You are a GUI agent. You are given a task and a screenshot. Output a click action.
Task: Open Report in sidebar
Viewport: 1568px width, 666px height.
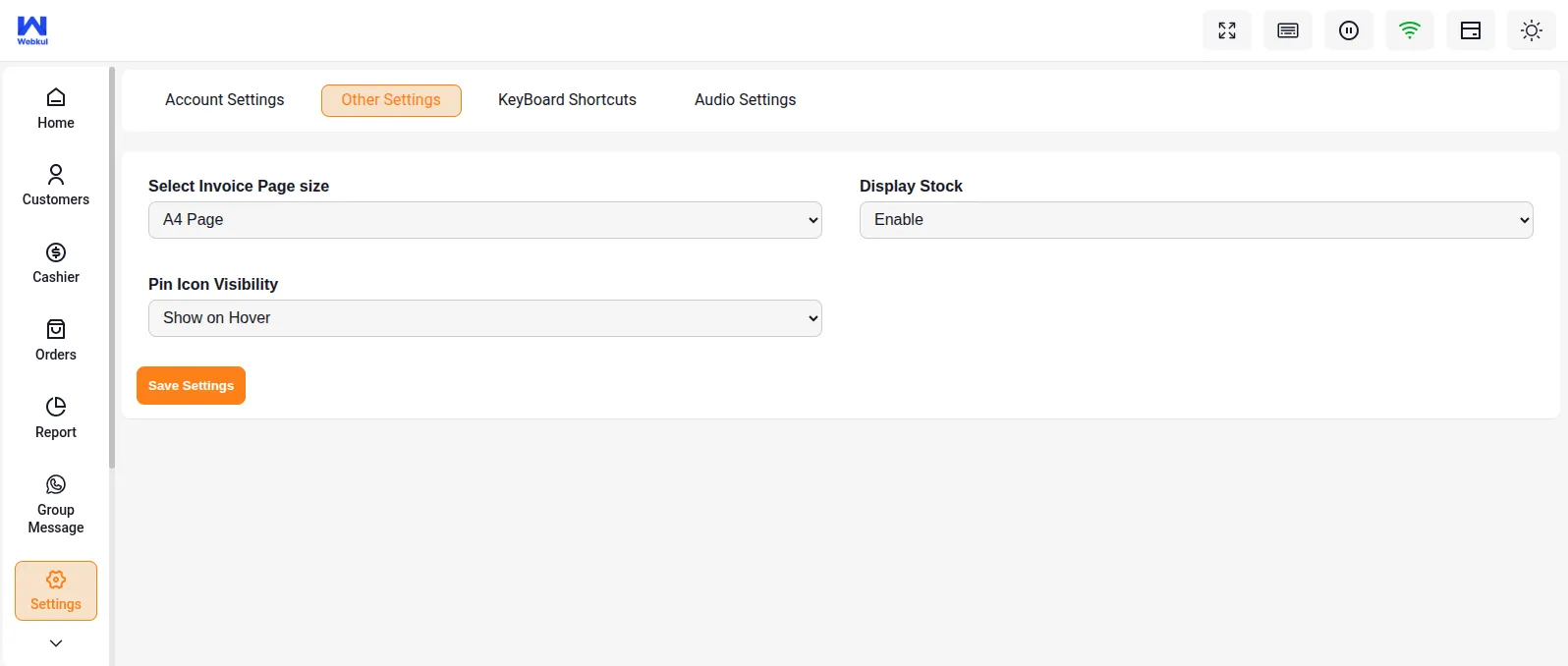pyautogui.click(x=56, y=418)
